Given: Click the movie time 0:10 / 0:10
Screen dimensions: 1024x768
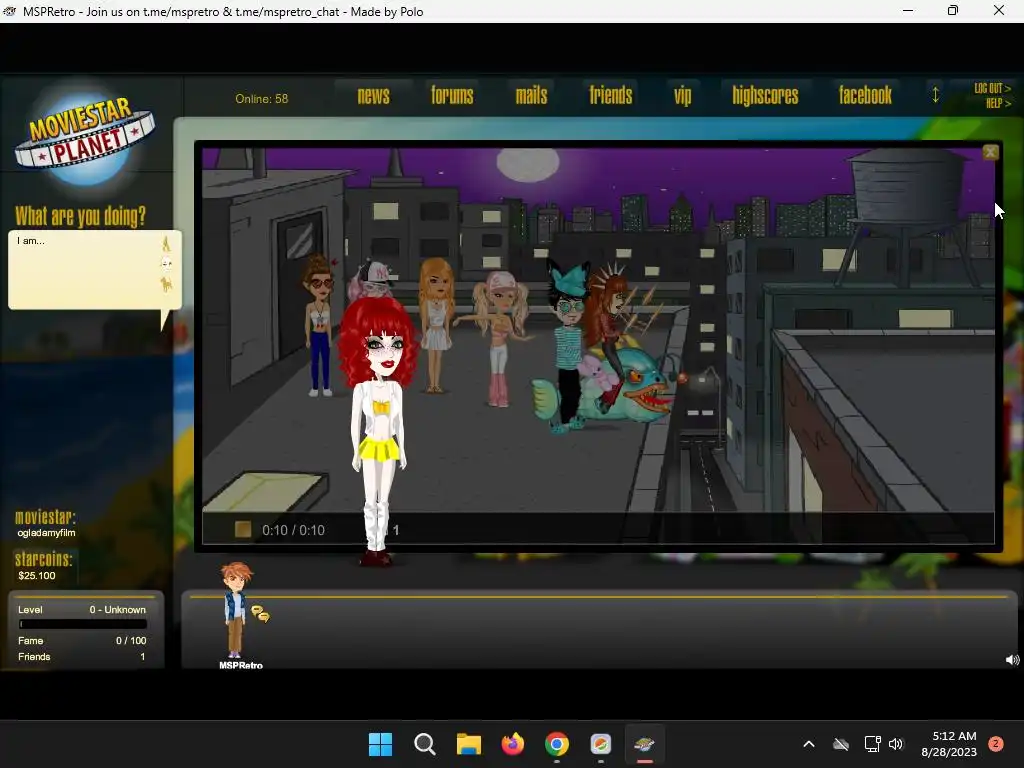Looking at the screenshot, I should [x=293, y=530].
